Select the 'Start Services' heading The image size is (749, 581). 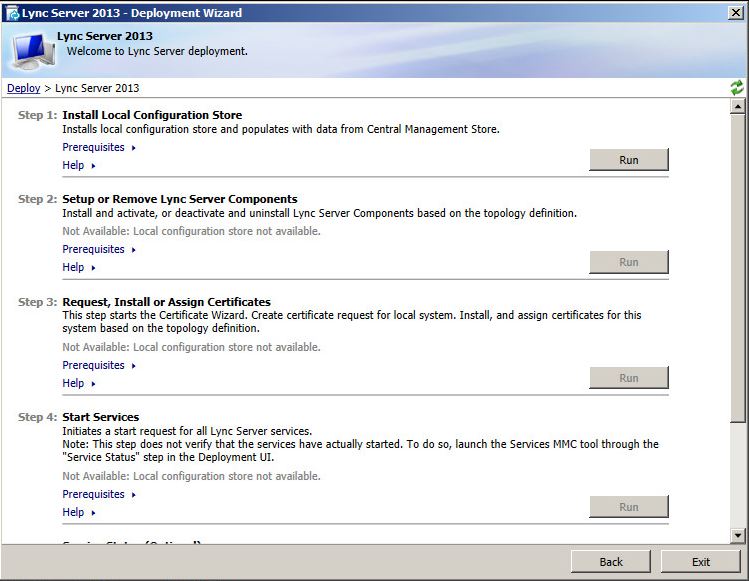click(x=101, y=417)
